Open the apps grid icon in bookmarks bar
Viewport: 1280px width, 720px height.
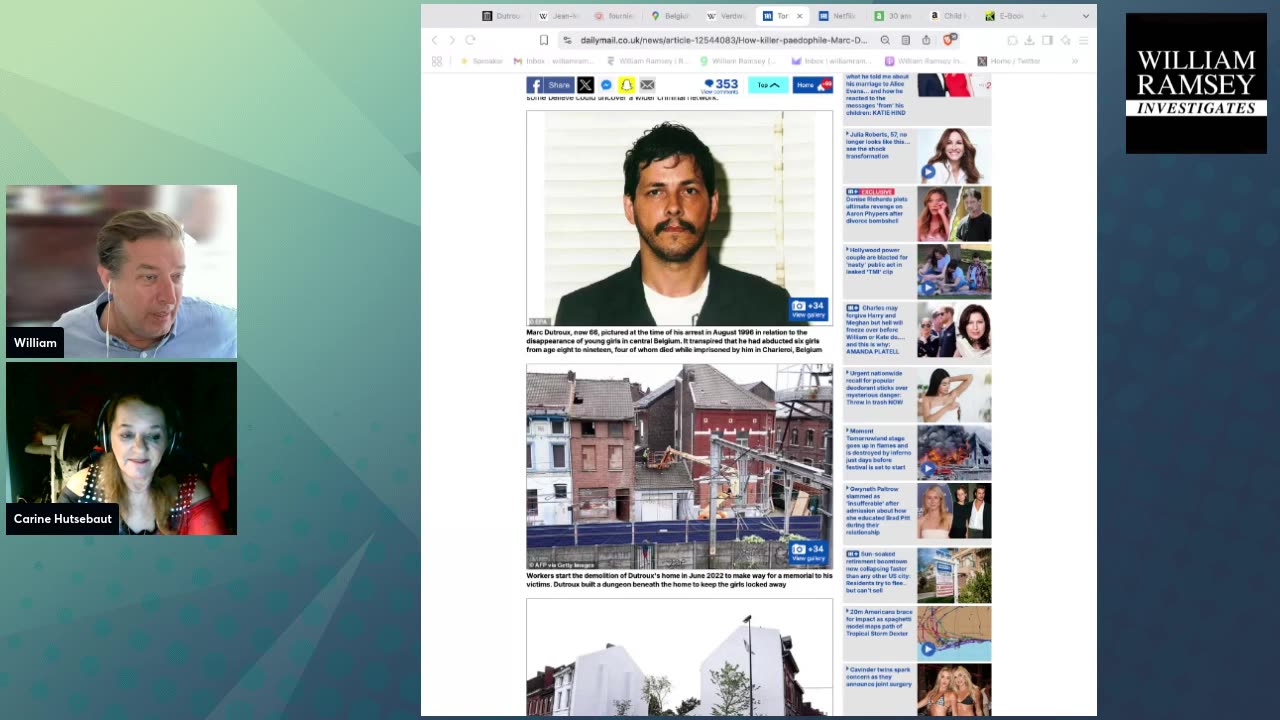[437, 61]
